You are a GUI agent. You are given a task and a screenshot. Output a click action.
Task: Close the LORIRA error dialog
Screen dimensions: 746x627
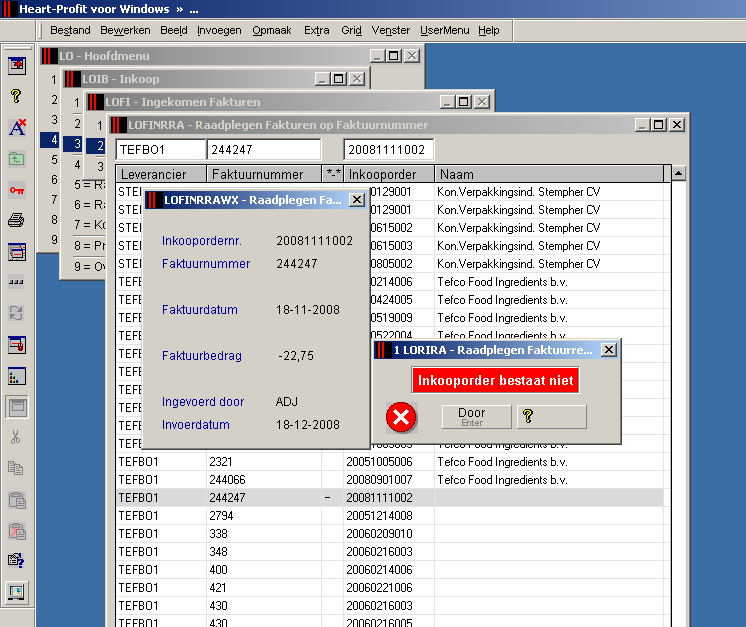[609, 350]
